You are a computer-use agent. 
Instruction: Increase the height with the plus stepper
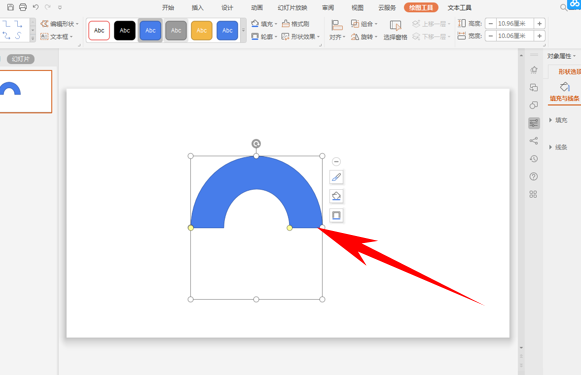(540, 23)
